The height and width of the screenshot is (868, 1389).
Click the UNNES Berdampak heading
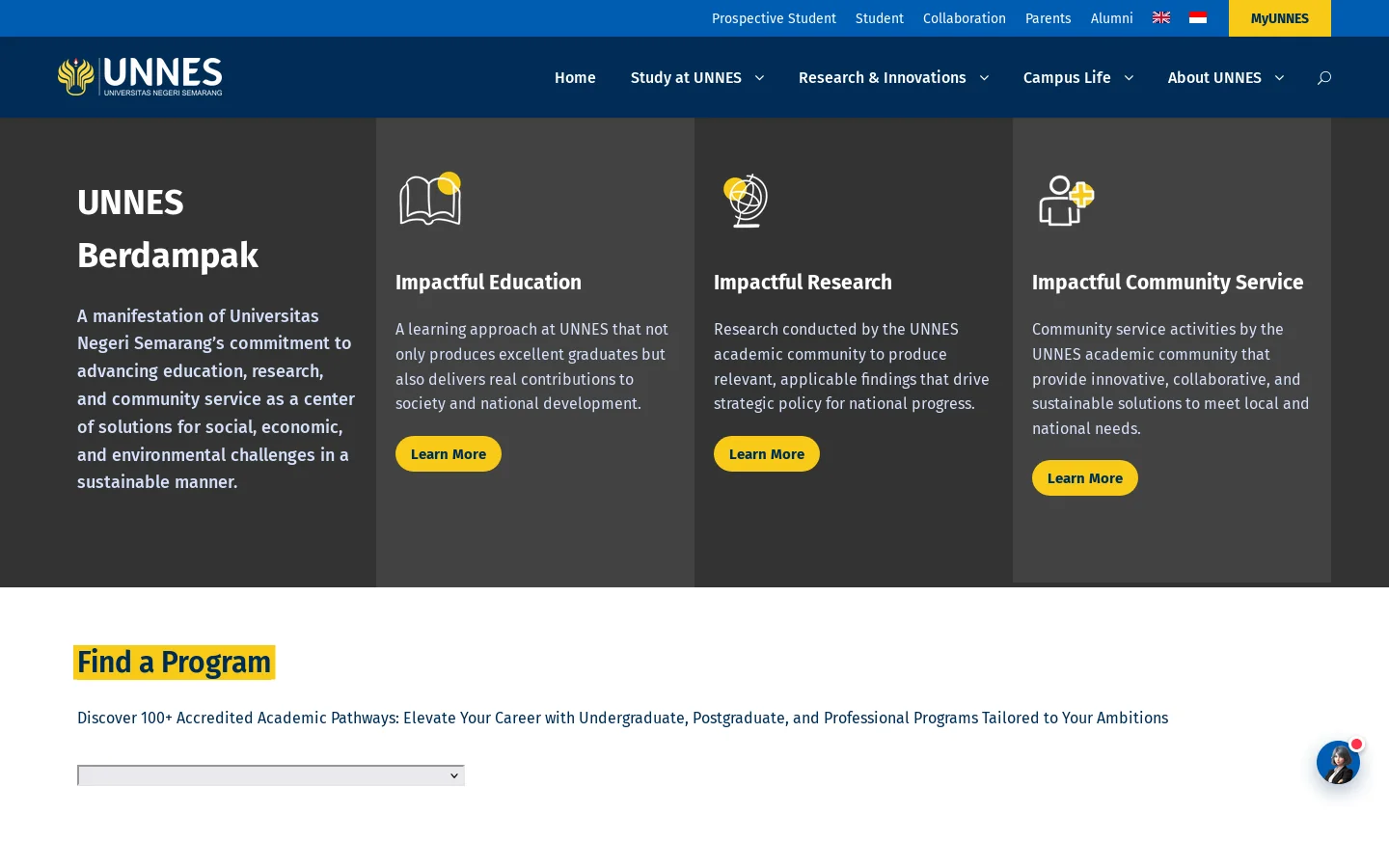click(x=168, y=229)
